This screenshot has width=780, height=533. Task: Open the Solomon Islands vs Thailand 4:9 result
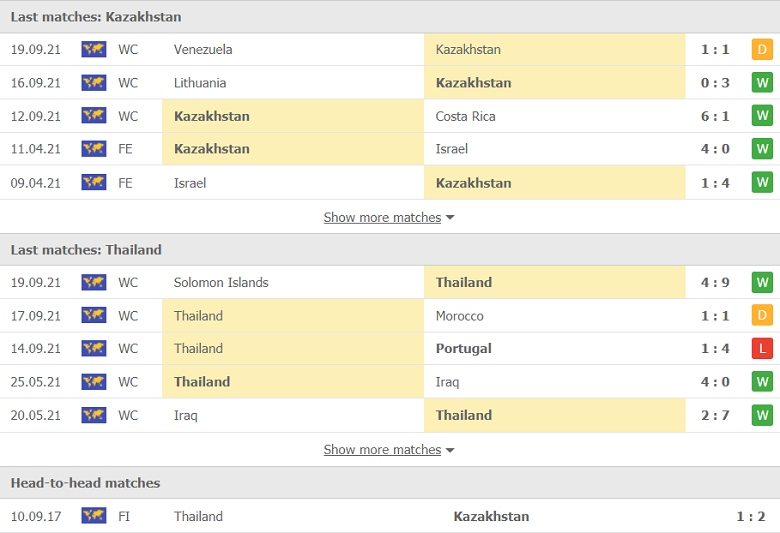click(715, 282)
